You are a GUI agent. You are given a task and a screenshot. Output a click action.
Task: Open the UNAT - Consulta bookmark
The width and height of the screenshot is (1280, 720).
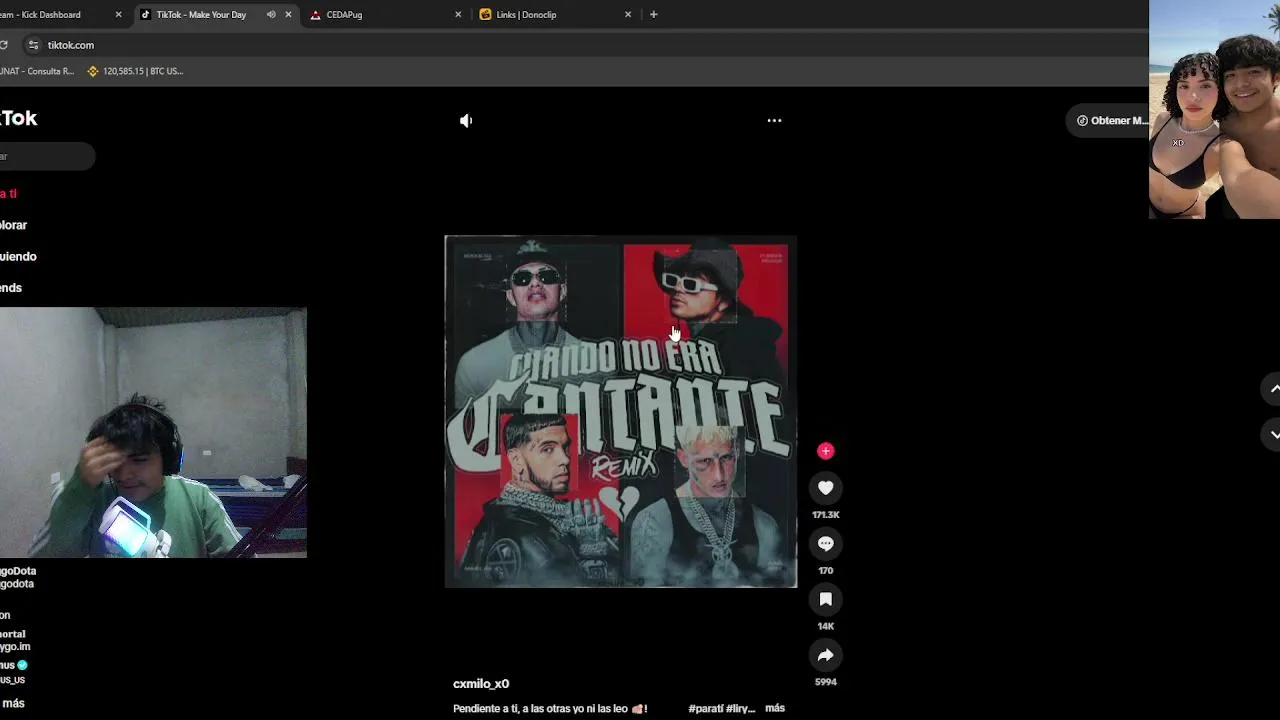pos(37,71)
